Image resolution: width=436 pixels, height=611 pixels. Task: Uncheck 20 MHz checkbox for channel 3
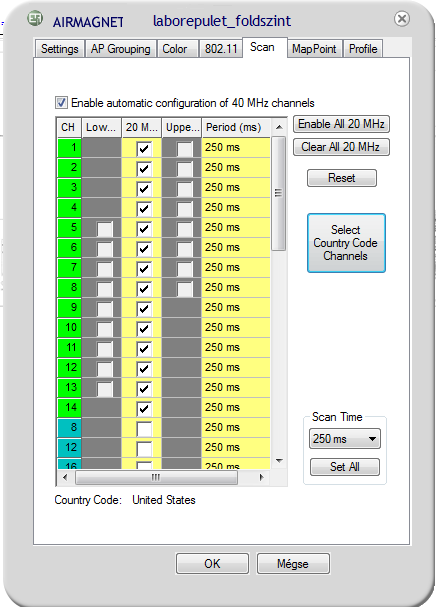point(144,188)
